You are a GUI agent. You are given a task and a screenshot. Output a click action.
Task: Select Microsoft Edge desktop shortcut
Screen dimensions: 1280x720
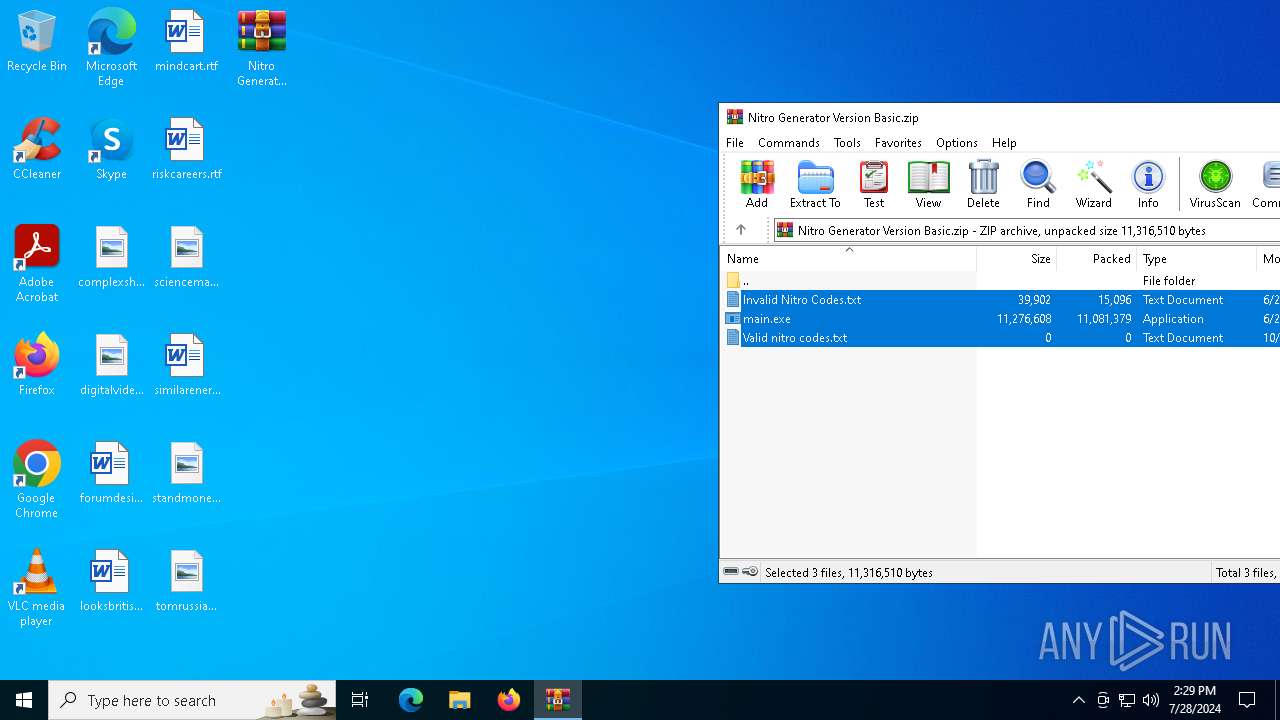pyautogui.click(x=111, y=48)
